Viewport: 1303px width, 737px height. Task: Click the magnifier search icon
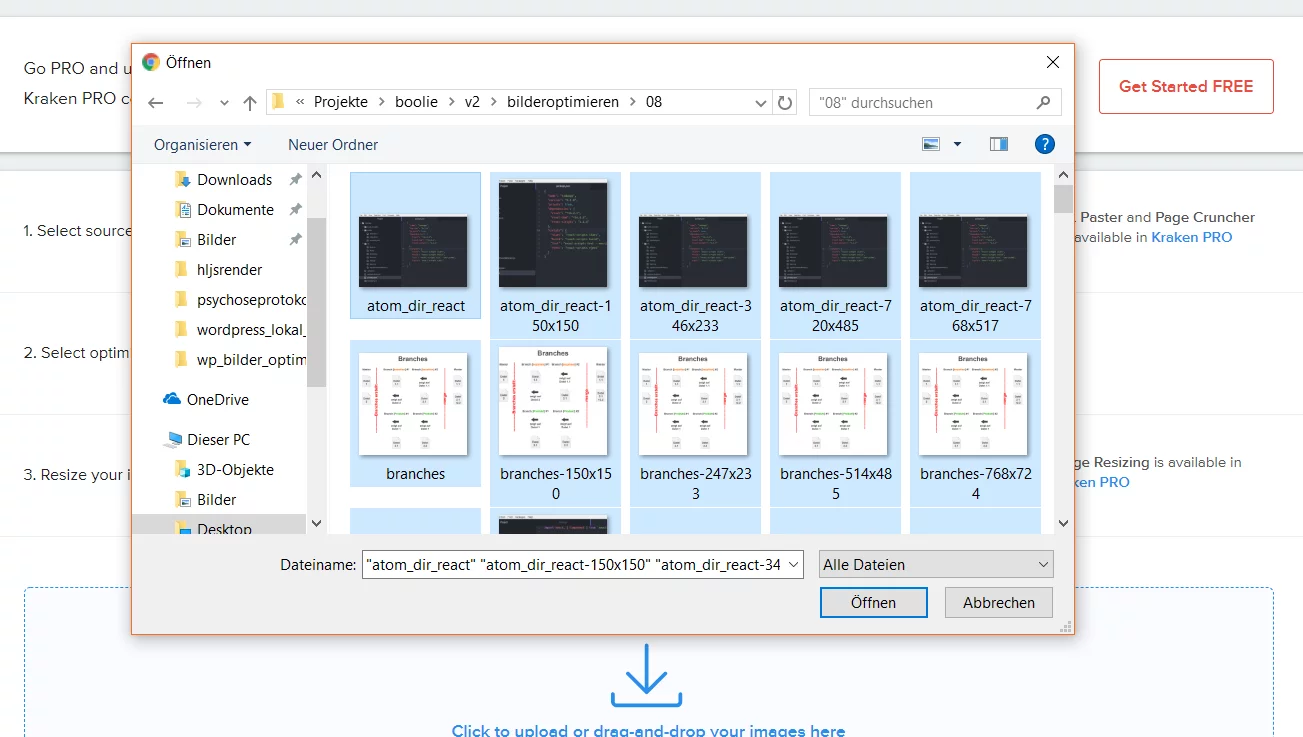(1043, 102)
